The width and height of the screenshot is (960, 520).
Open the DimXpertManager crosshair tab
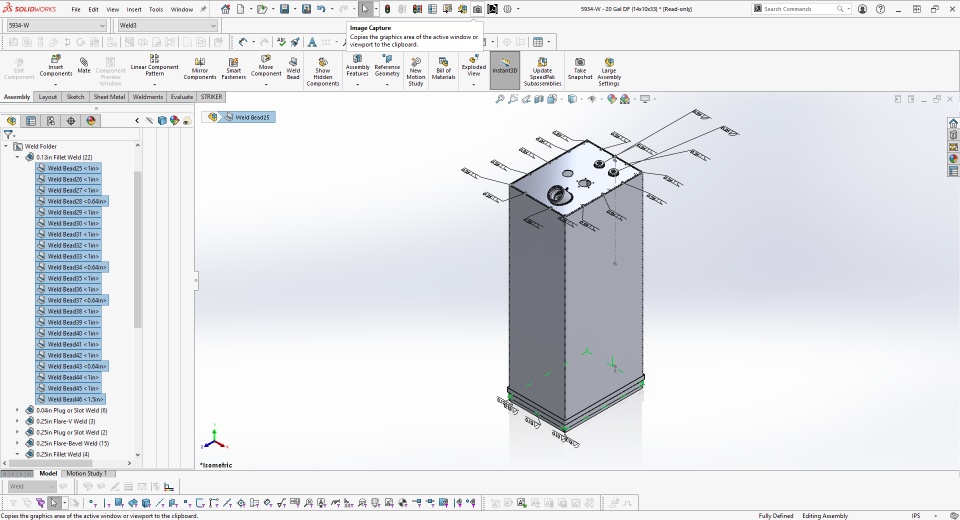tap(71, 121)
